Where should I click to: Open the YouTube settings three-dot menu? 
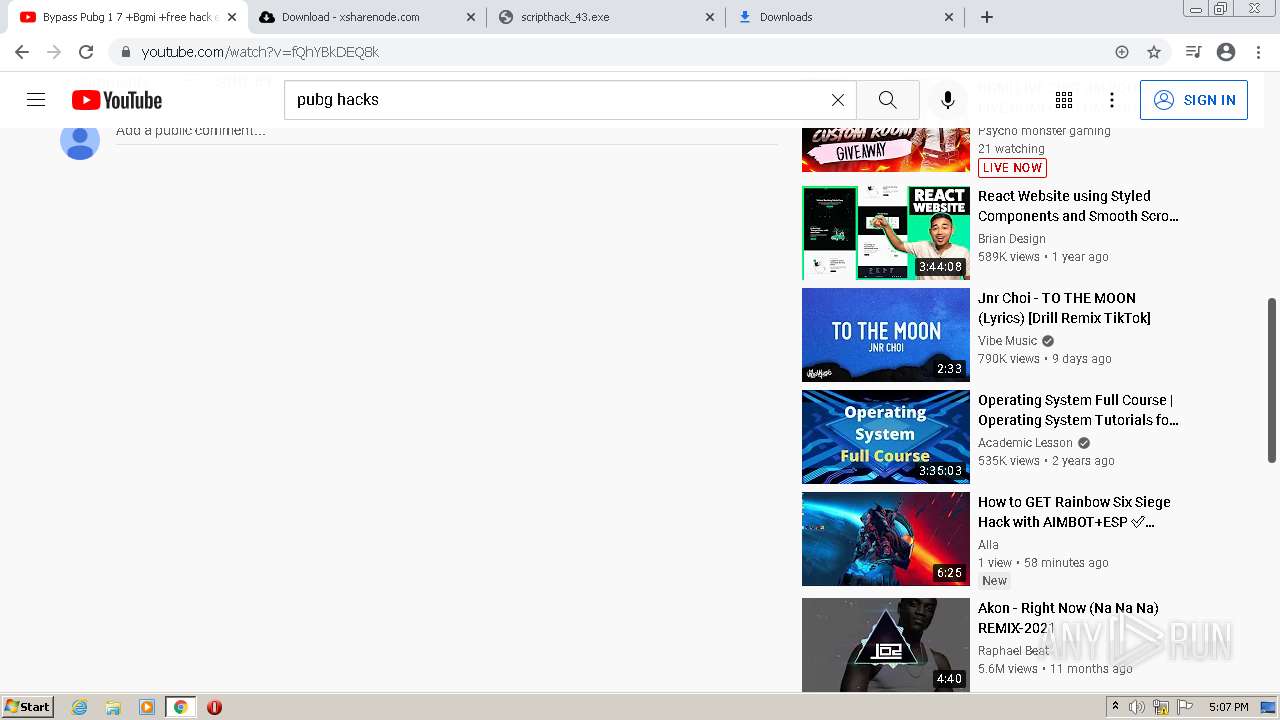pos(1112,100)
